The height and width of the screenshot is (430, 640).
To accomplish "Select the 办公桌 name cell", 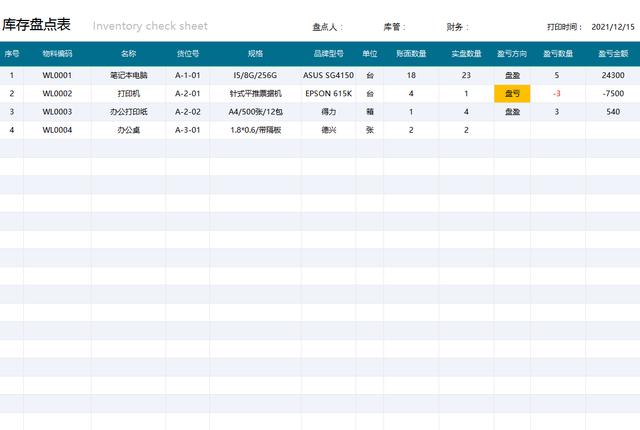I will click(x=128, y=130).
